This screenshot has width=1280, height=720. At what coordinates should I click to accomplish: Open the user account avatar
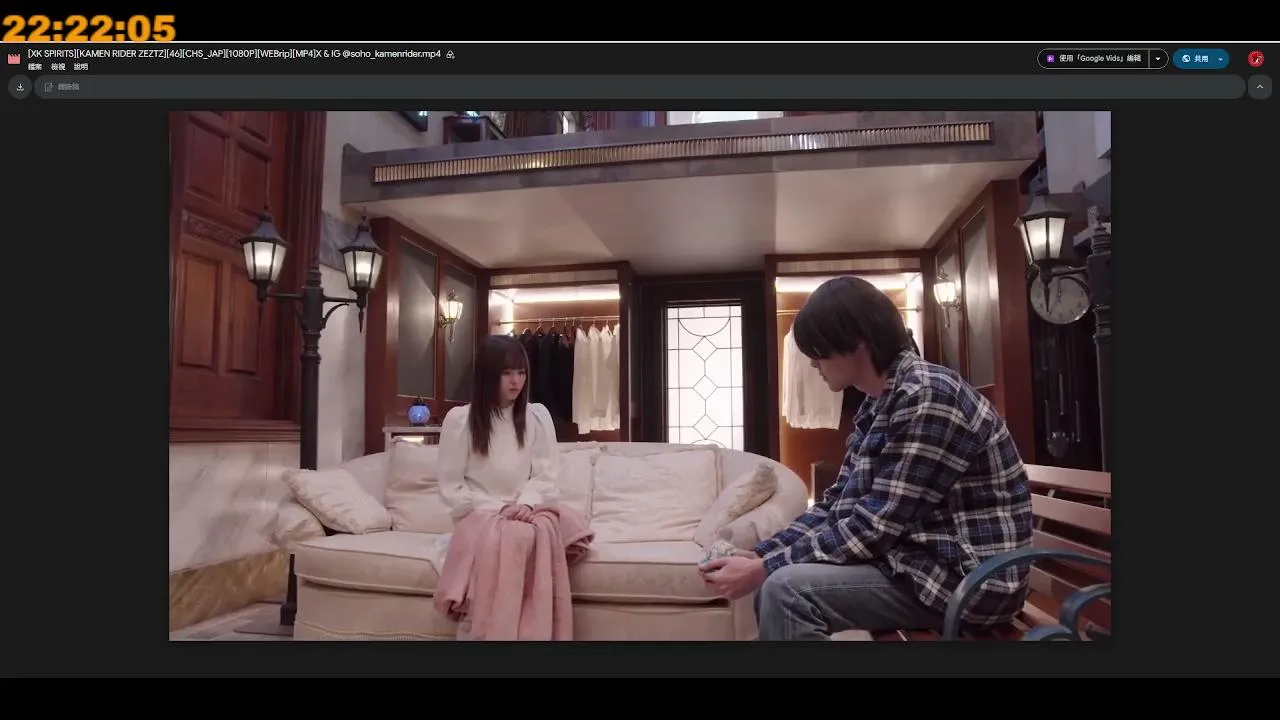tap(1256, 59)
